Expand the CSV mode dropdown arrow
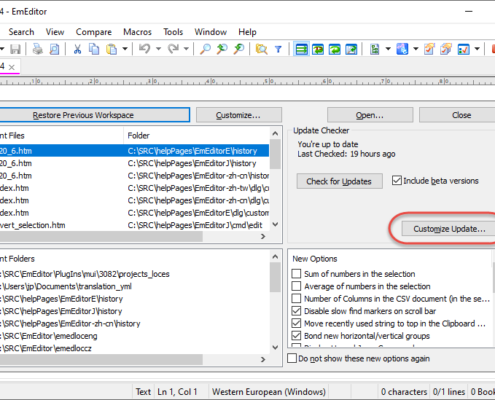 [388, 49]
